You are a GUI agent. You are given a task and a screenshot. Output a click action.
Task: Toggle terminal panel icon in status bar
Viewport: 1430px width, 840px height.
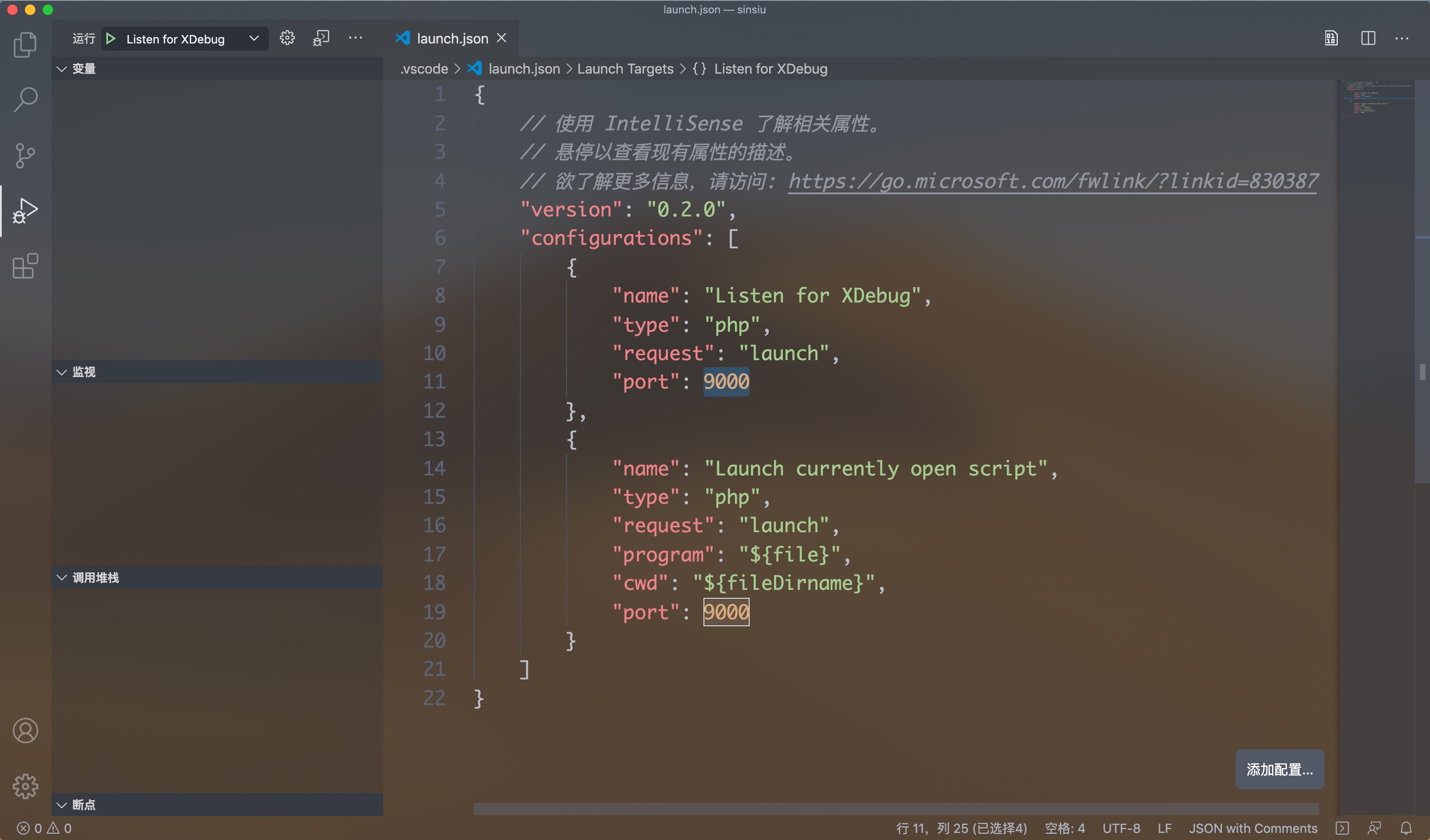coord(1342,828)
